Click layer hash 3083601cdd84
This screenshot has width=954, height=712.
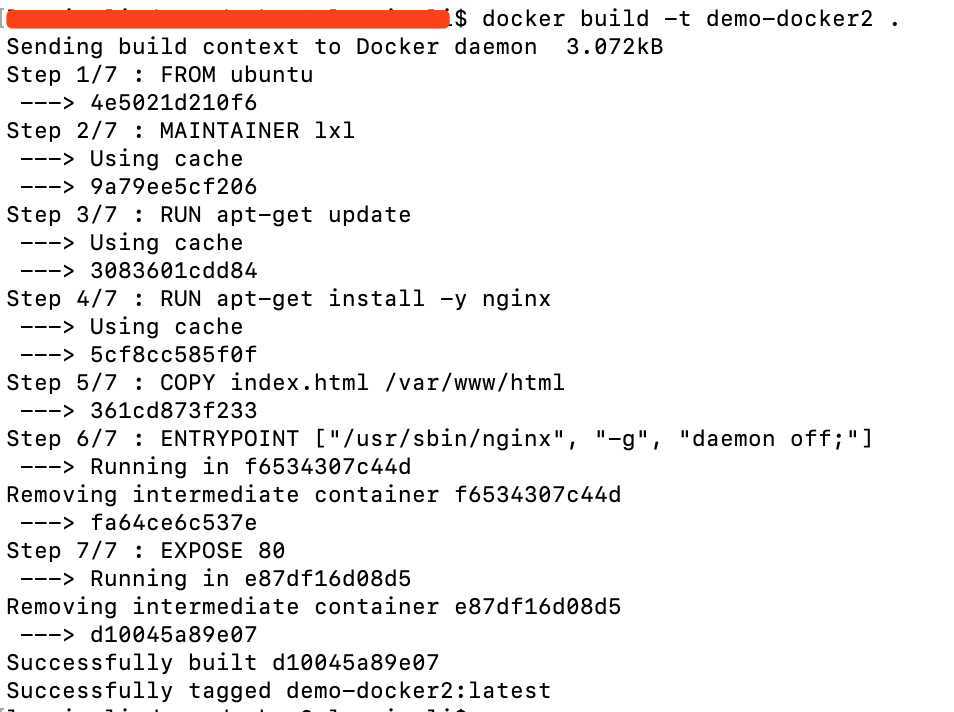(173, 271)
